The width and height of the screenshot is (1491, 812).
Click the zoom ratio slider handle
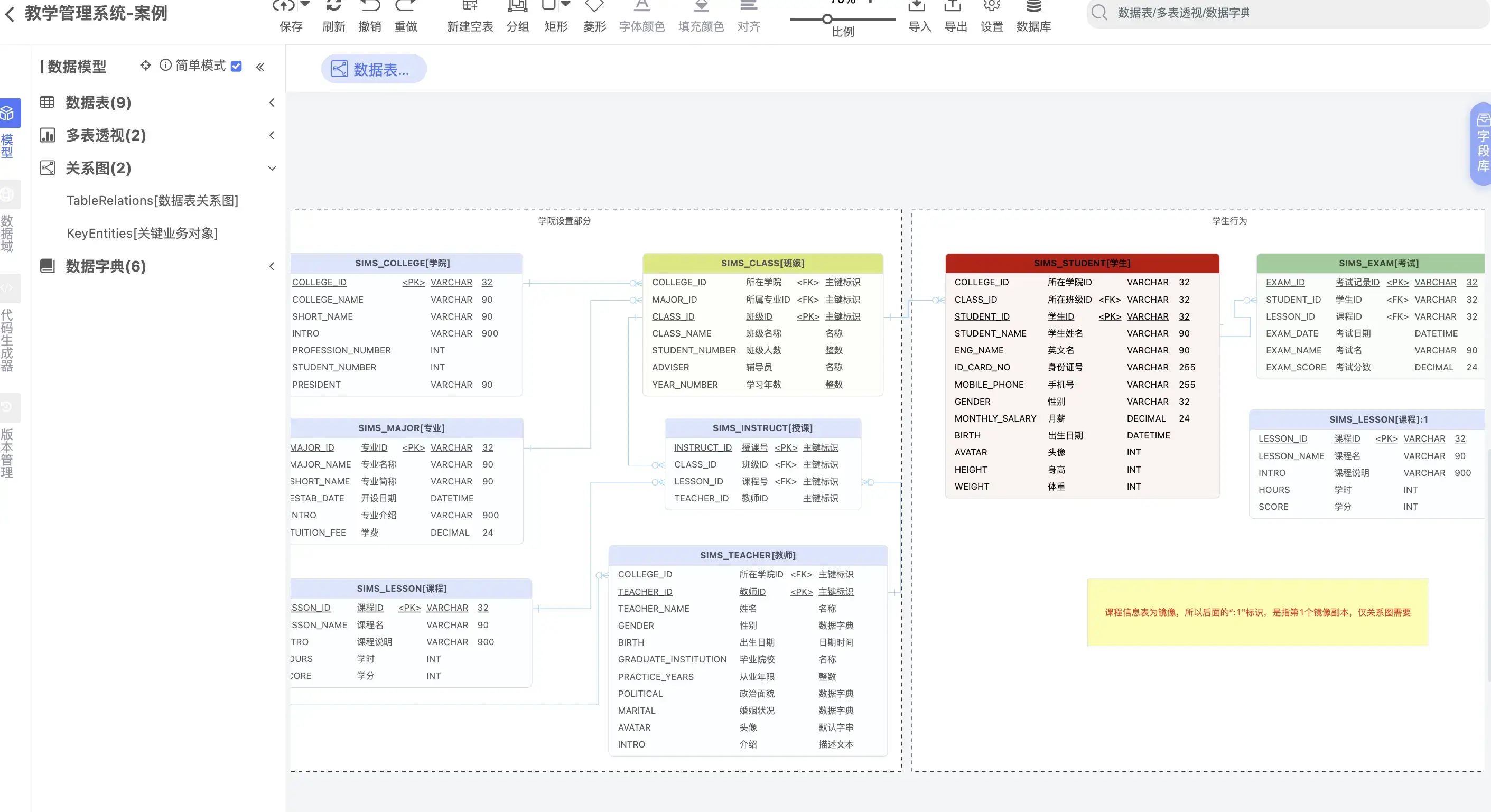tap(827, 19)
